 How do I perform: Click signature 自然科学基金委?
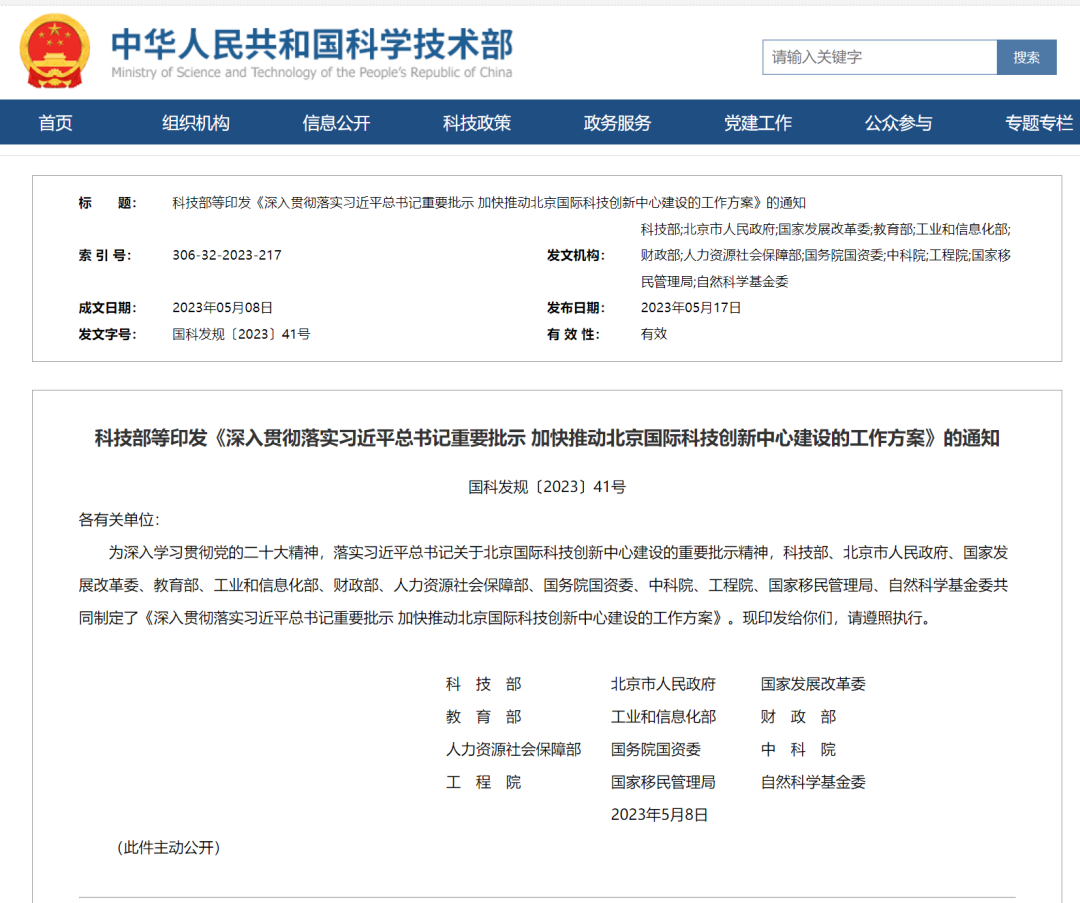pyautogui.click(x=813, y=782)
